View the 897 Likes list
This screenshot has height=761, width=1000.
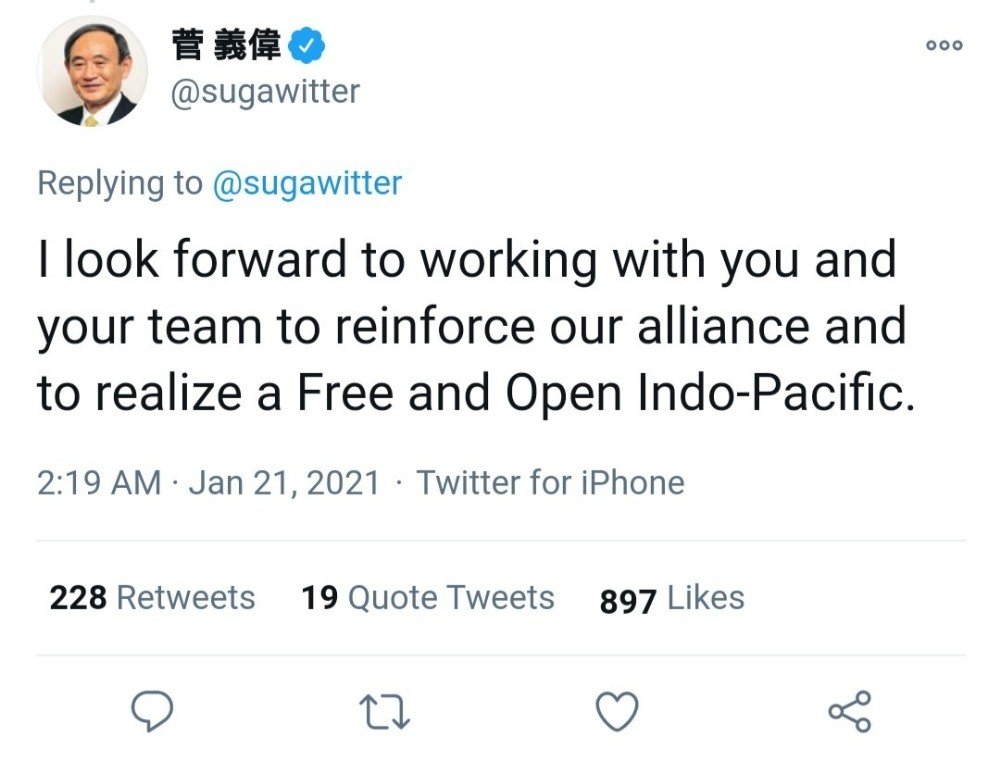672,599
